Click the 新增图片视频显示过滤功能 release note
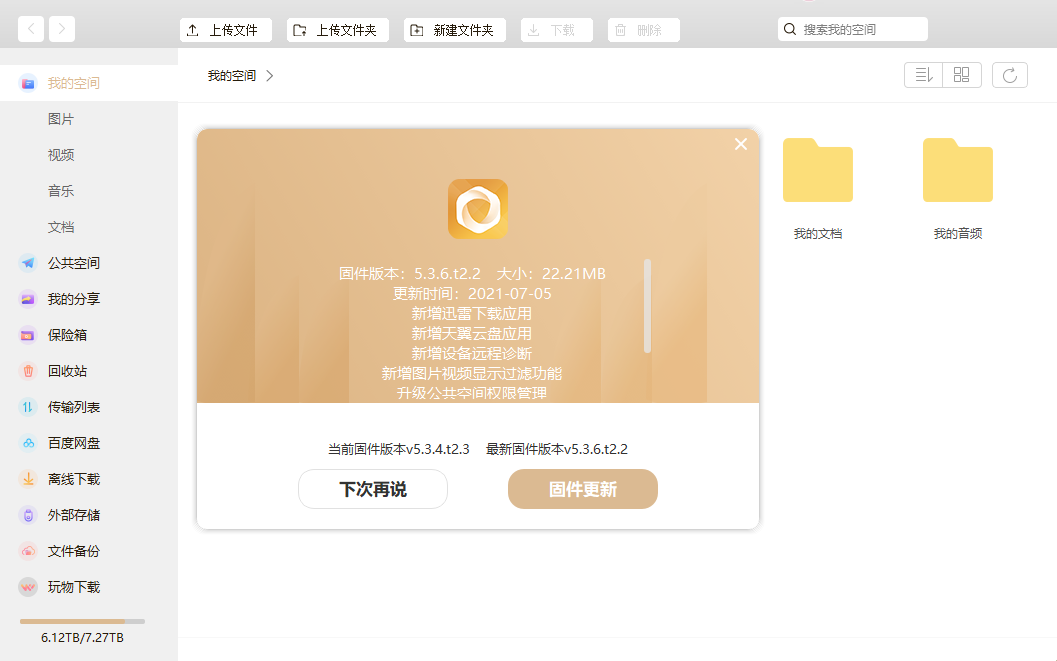1057x661 pixels. 472,373
